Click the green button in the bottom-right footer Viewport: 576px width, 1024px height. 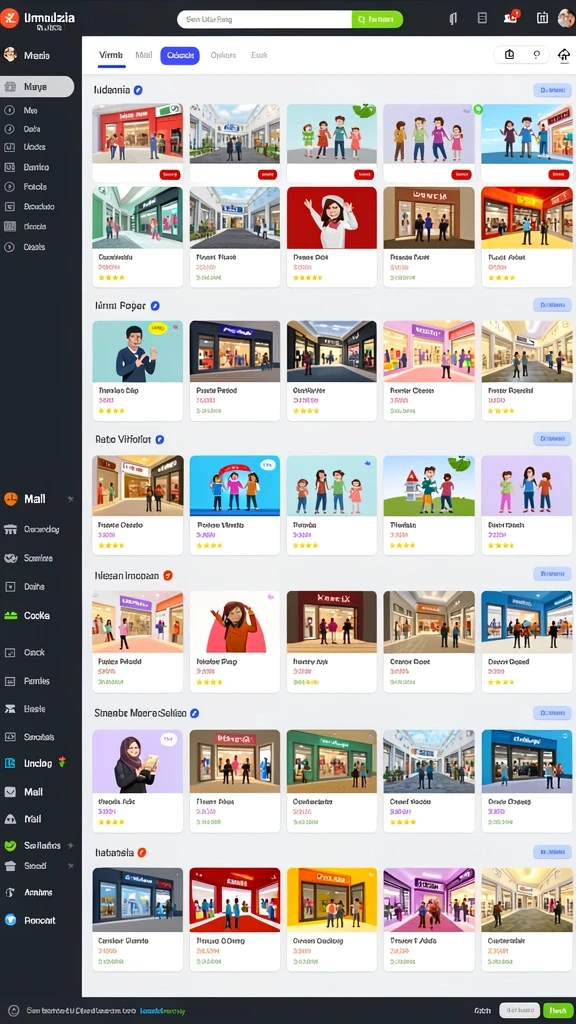[558, 1010]
